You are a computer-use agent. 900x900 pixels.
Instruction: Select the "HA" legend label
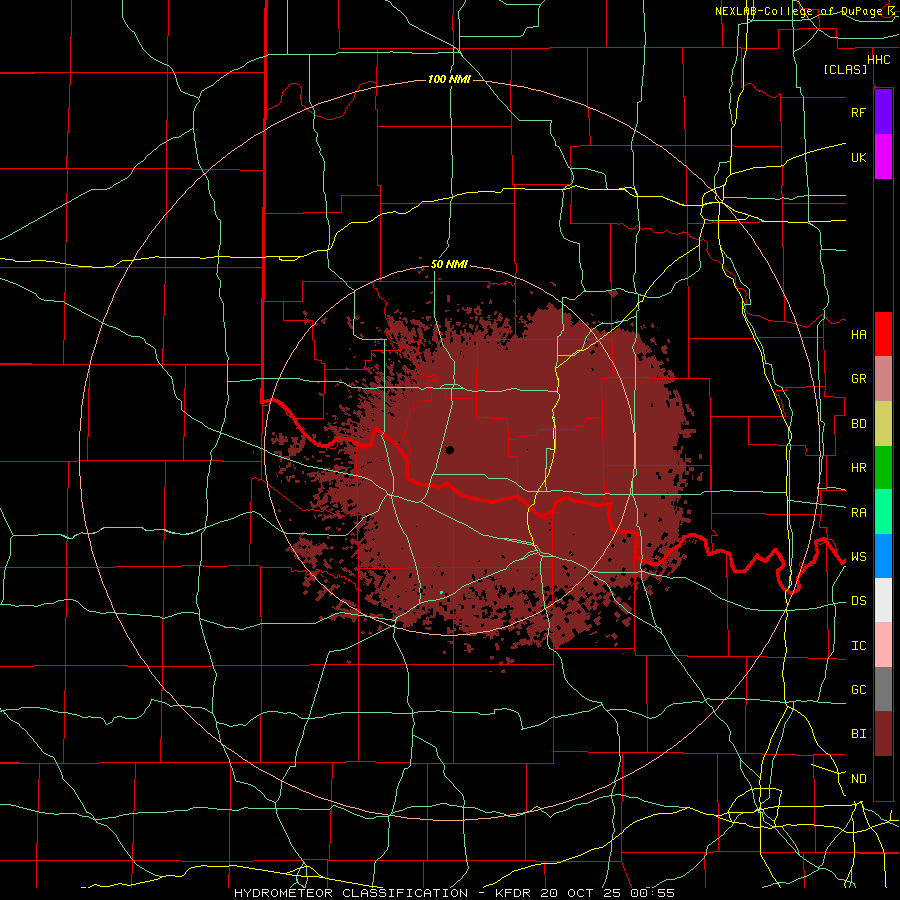[858, 334]
